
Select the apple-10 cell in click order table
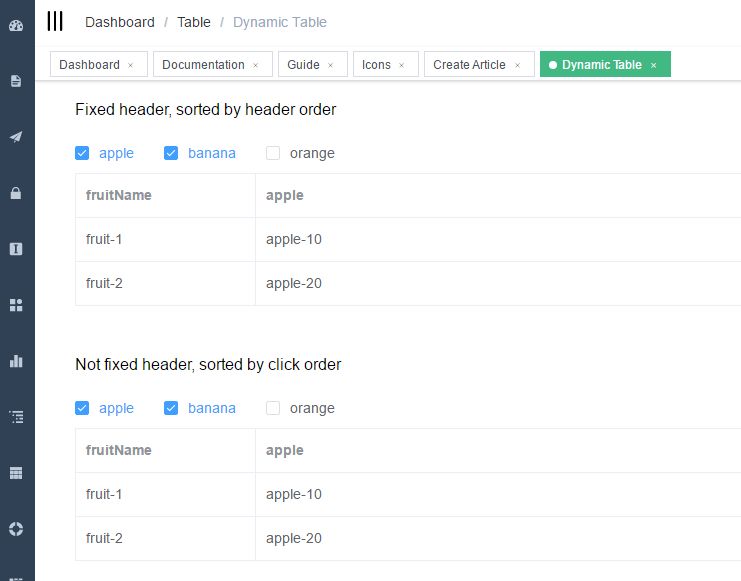[x=498, y=494]
